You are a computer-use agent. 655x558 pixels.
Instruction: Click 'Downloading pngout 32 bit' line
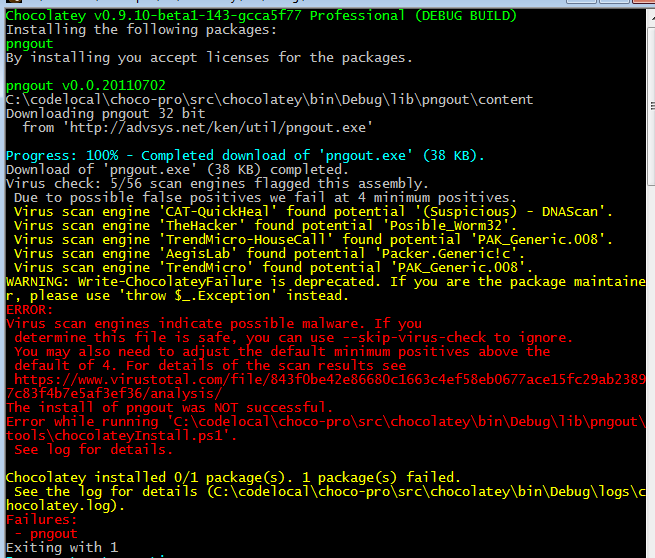tap(106, 114)
